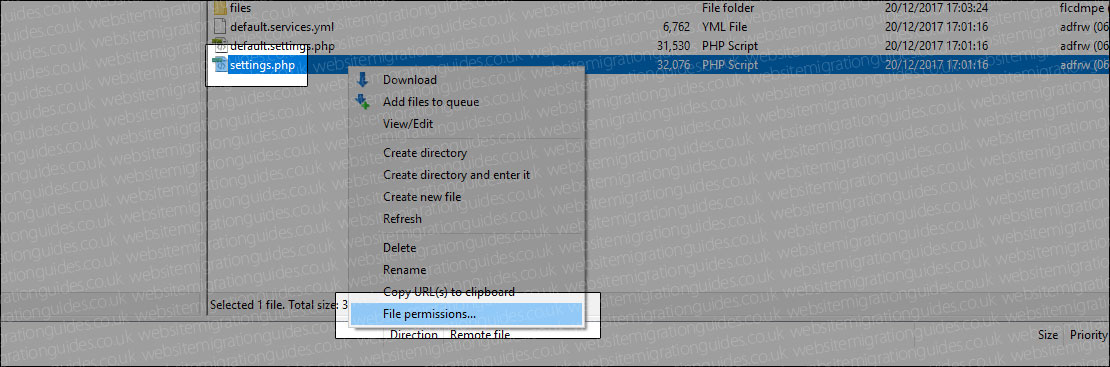Click the files folder icon

[x=219, y=9]
